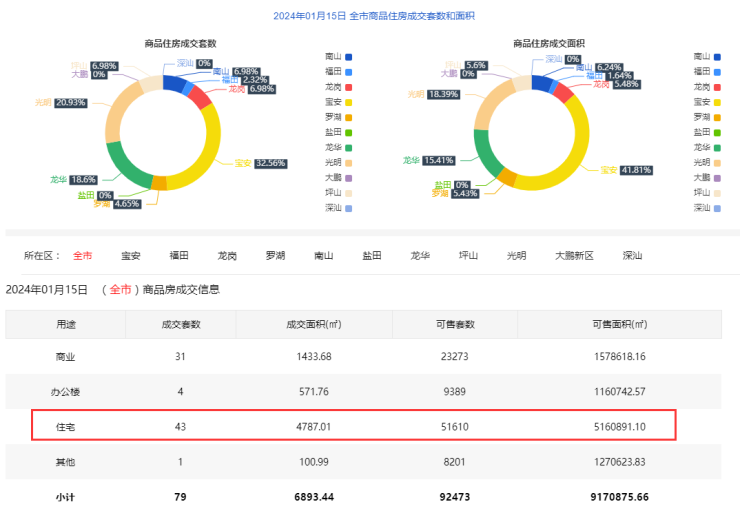
Task: Switch to the 宝安 district tab
Action: 131,256
